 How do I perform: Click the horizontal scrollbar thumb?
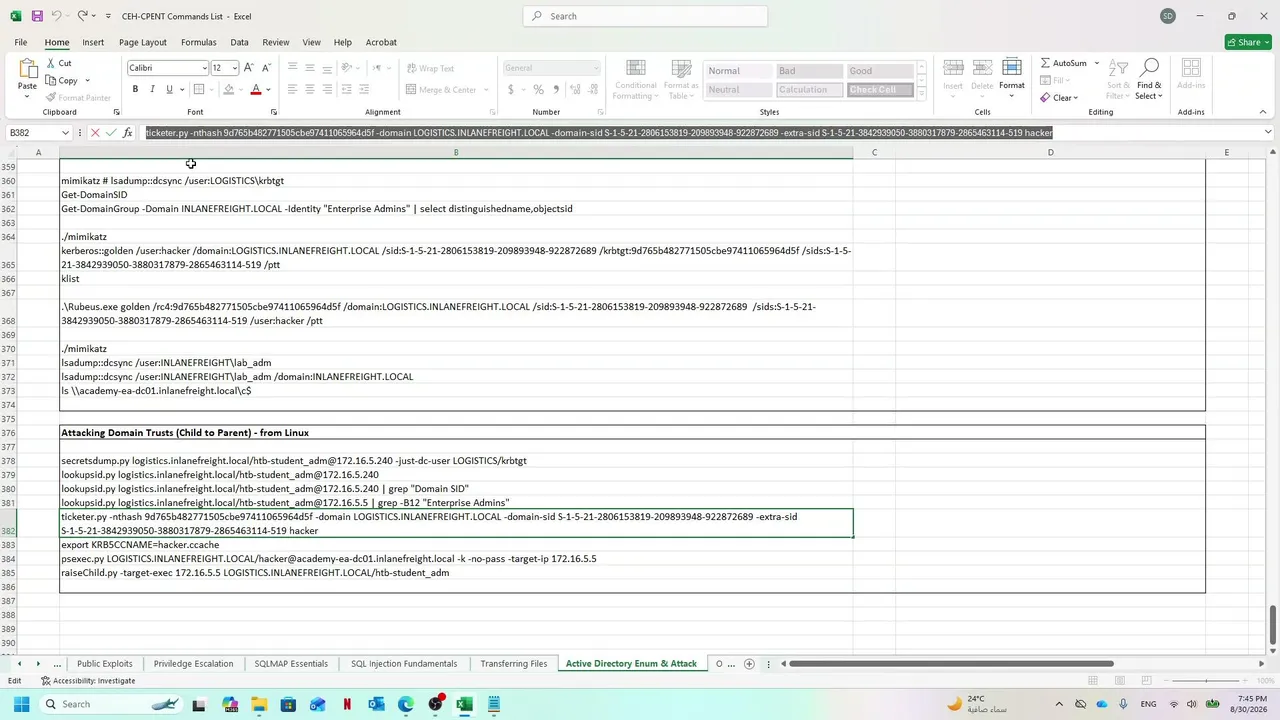click(953, 664)
